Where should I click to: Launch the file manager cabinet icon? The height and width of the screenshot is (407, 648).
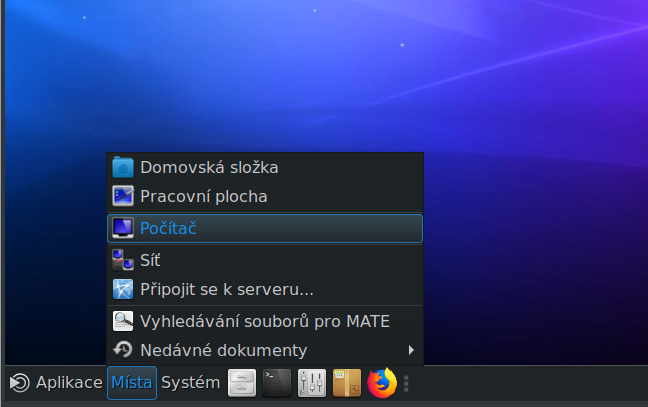coord(242,383)
